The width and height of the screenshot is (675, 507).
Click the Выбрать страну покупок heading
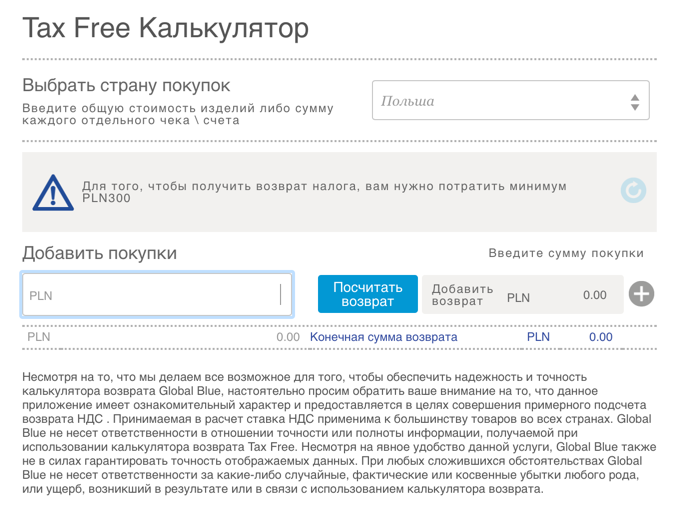click(x=126, y=86)
